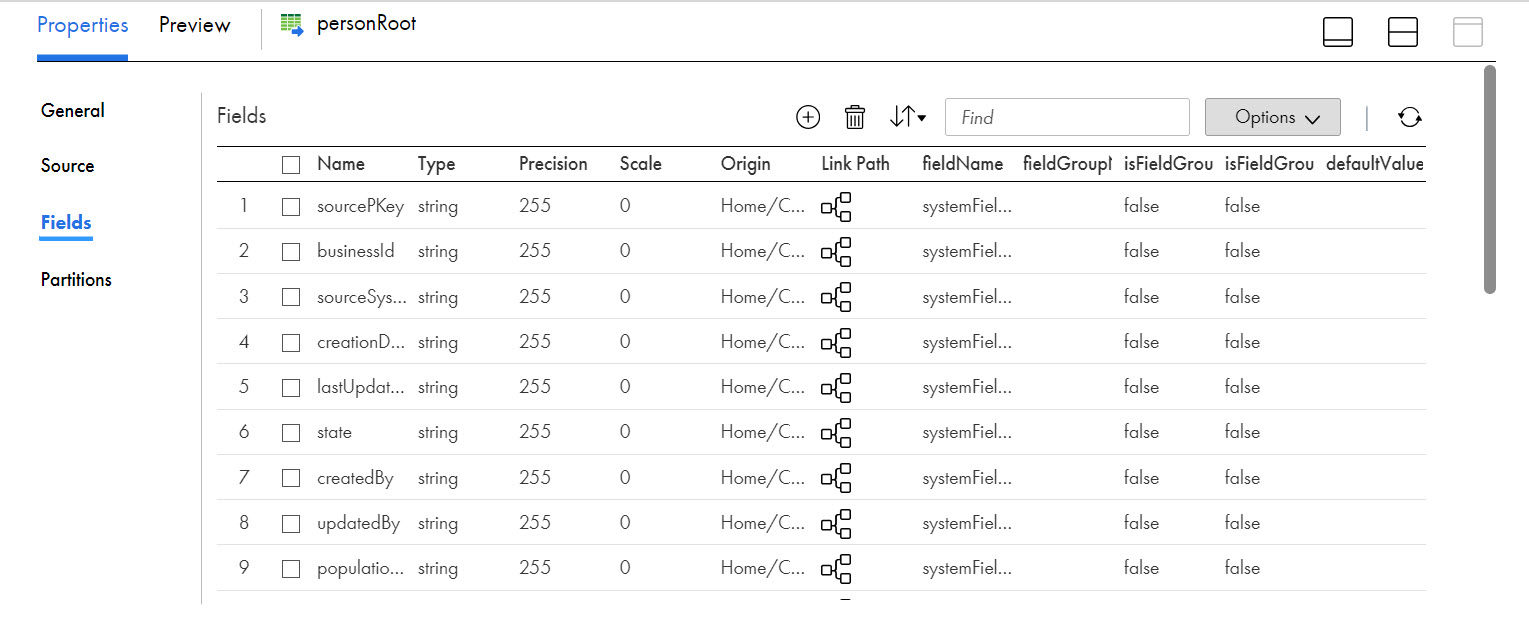Open the sort fields dropdown

pyautogui.click(x=907, y=117)
